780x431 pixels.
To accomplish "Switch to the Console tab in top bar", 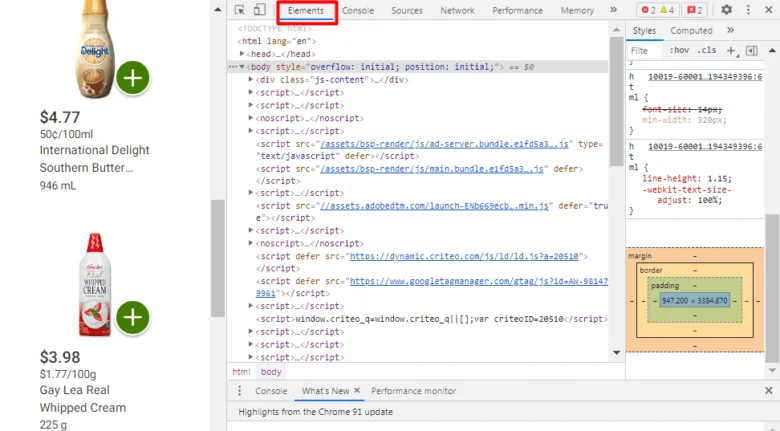I will 358,10.
